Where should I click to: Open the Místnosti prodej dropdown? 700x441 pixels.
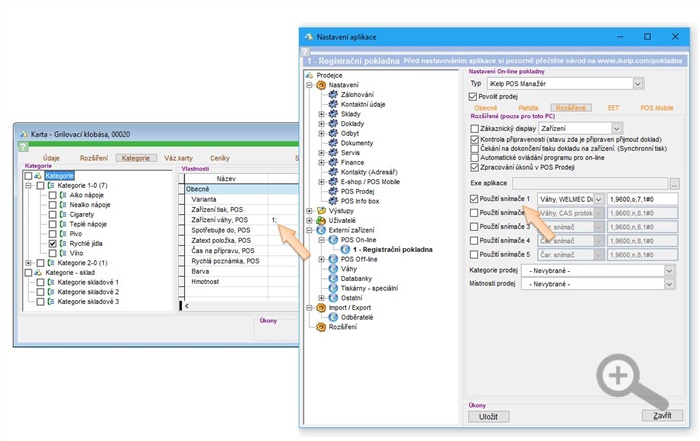669,284
